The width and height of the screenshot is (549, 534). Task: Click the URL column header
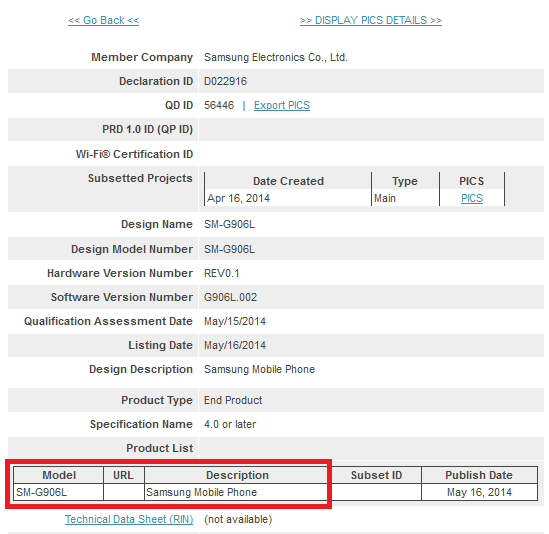point(124,475)
